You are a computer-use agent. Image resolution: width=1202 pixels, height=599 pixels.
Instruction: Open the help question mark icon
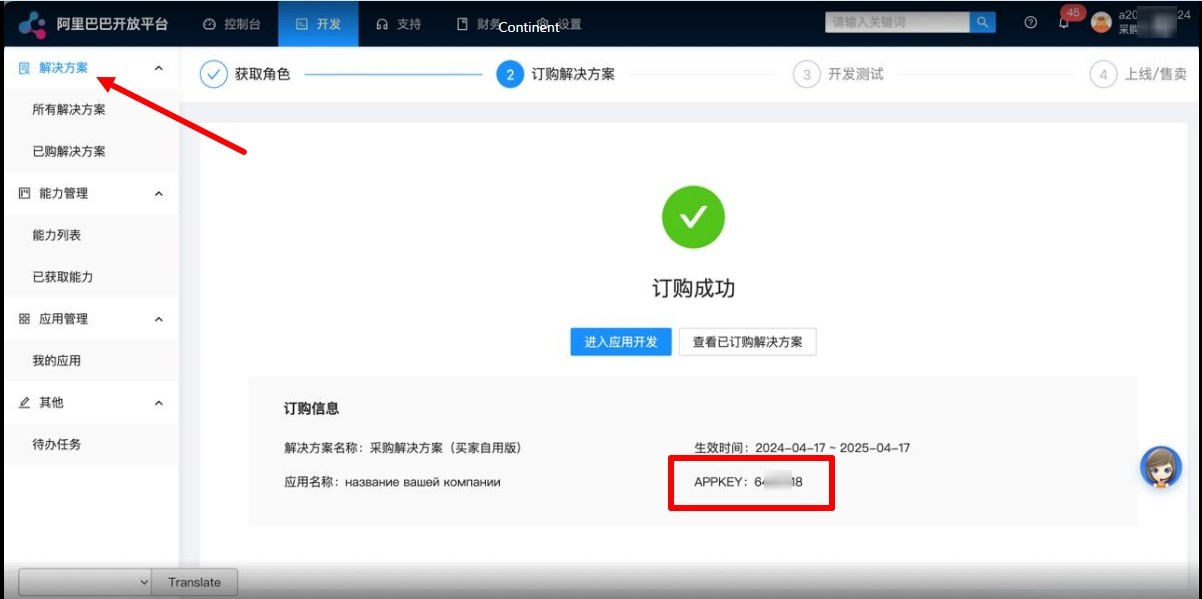point(1031,23)
